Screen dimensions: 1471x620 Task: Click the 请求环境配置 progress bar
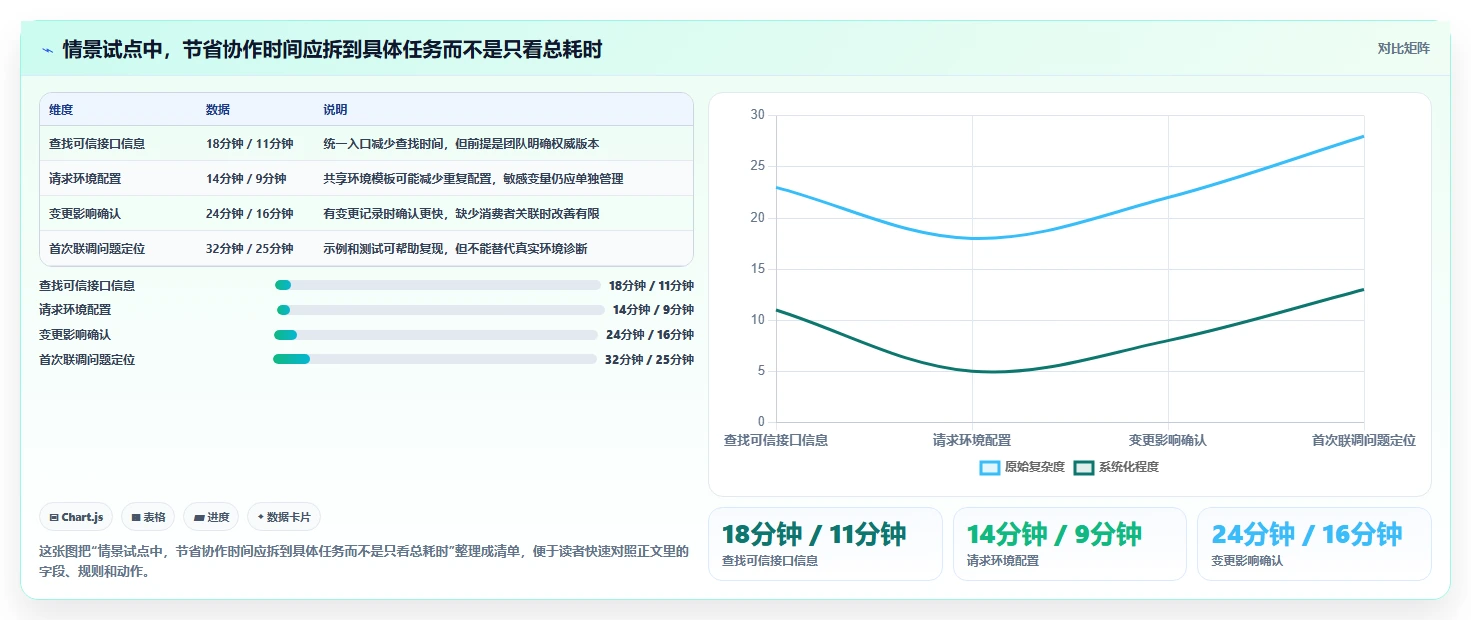click(x=440, y=310)
